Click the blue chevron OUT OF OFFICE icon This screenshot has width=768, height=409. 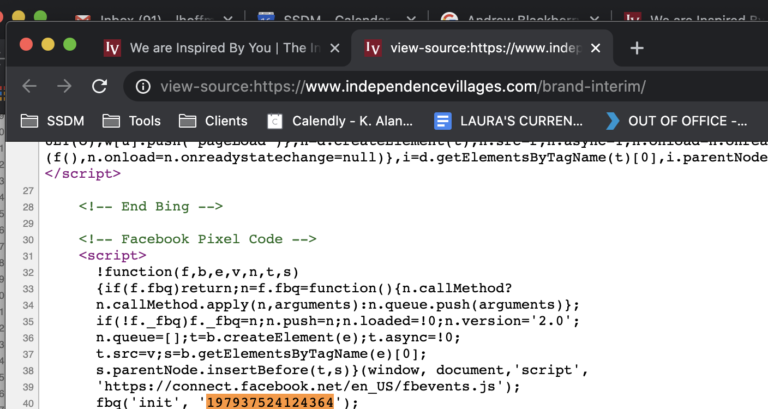[x=612, y=121]
